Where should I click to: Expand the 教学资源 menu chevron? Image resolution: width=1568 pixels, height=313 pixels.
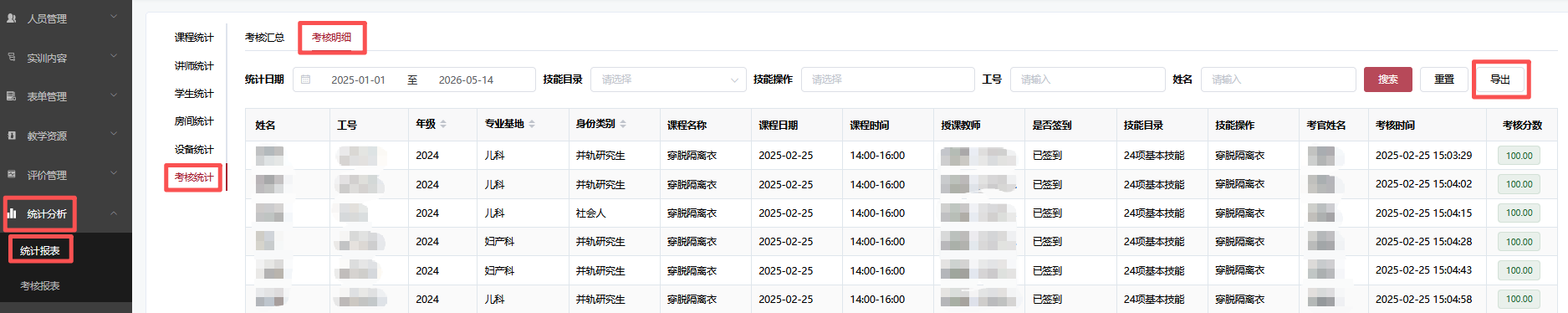click(x=114, y=135)
